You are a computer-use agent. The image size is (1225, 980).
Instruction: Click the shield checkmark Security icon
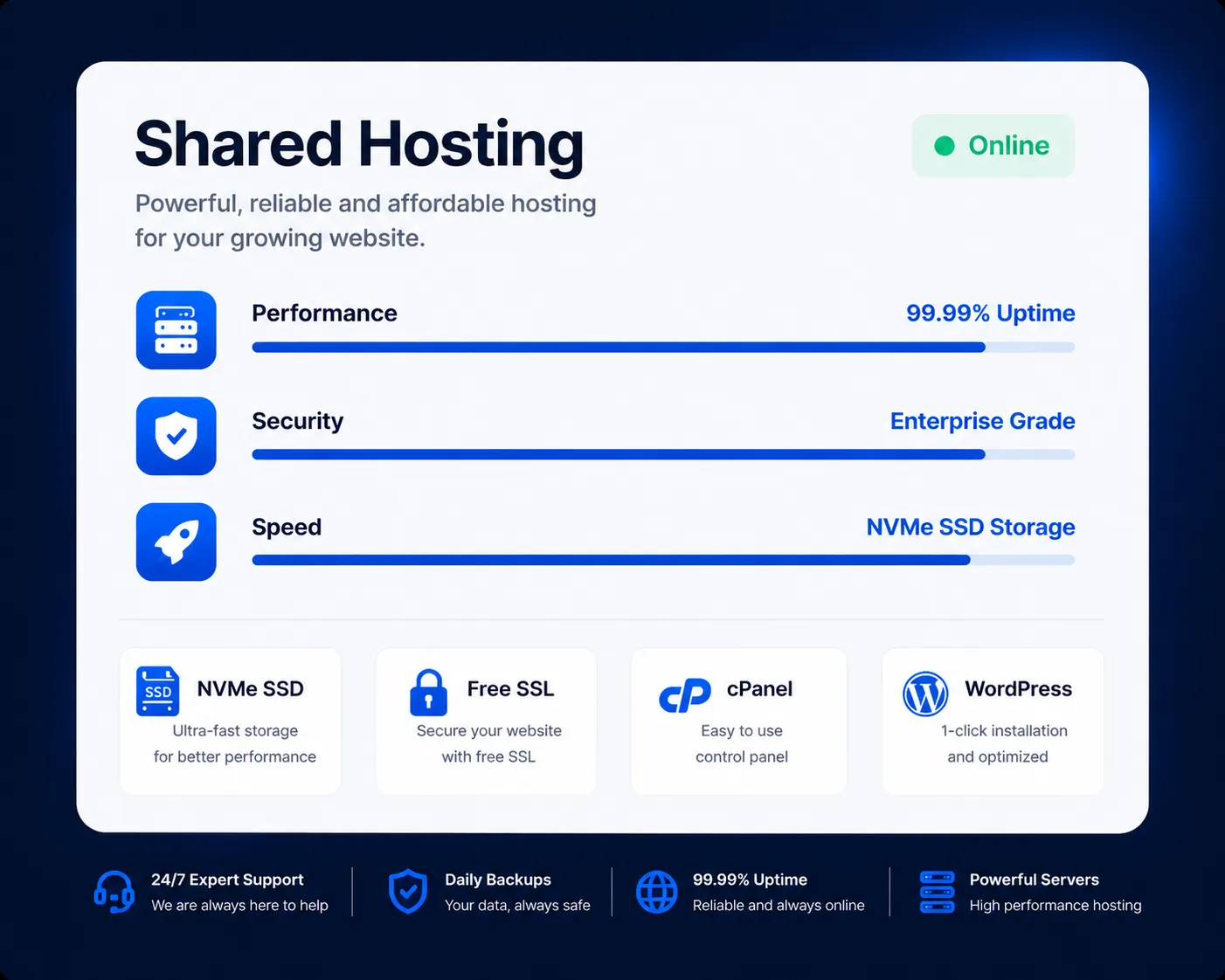click(176, 436)
